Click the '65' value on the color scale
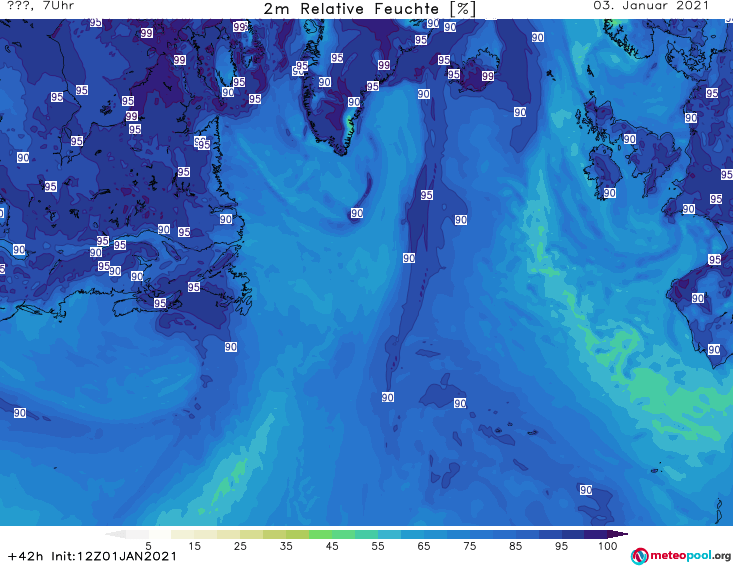The image size is (733, 566). tap(424, 545)
